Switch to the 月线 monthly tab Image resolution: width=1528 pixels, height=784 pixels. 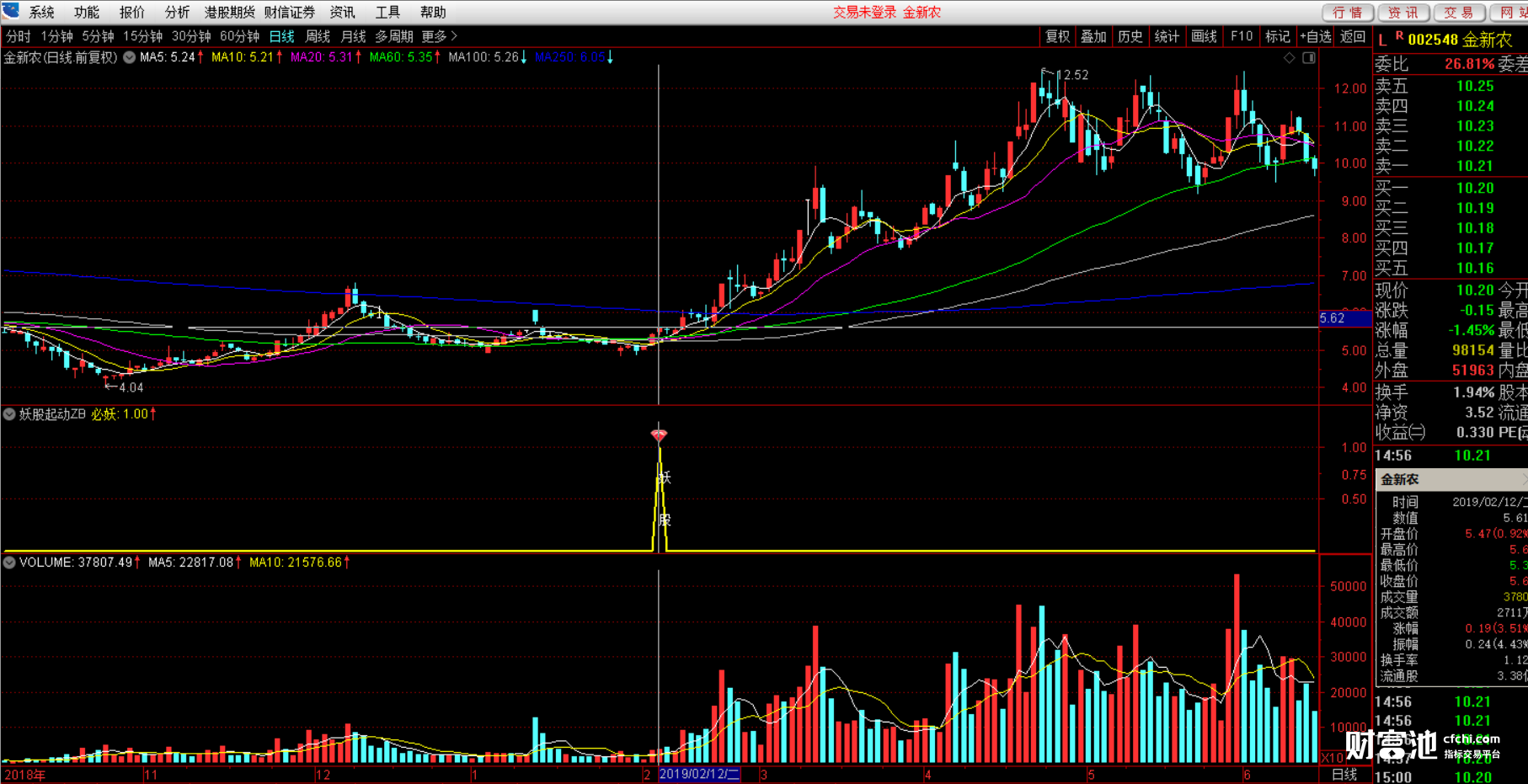tap(353, 36)
